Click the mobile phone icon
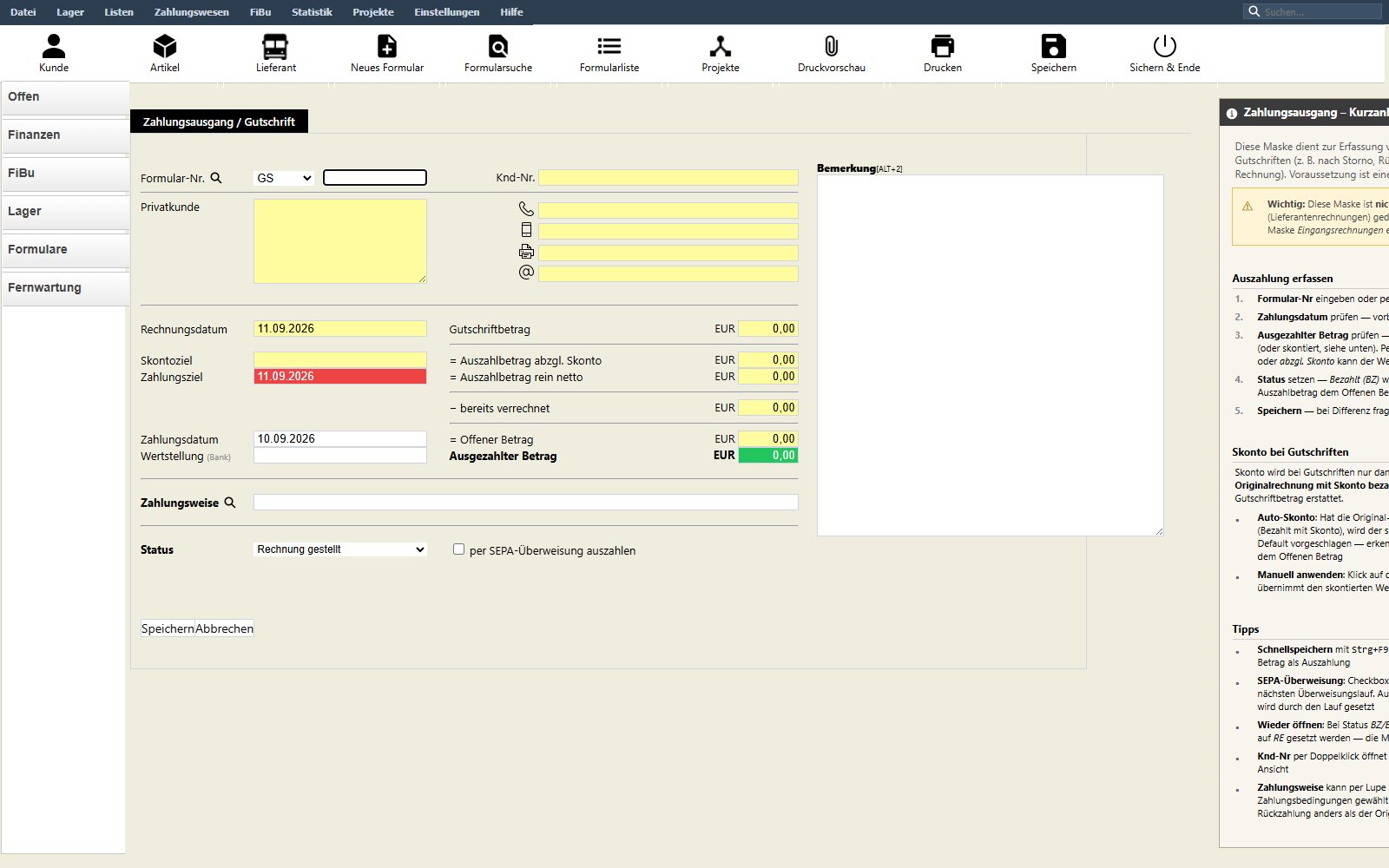This screenshot has width=1389, height=868. [x=526, y=230]
